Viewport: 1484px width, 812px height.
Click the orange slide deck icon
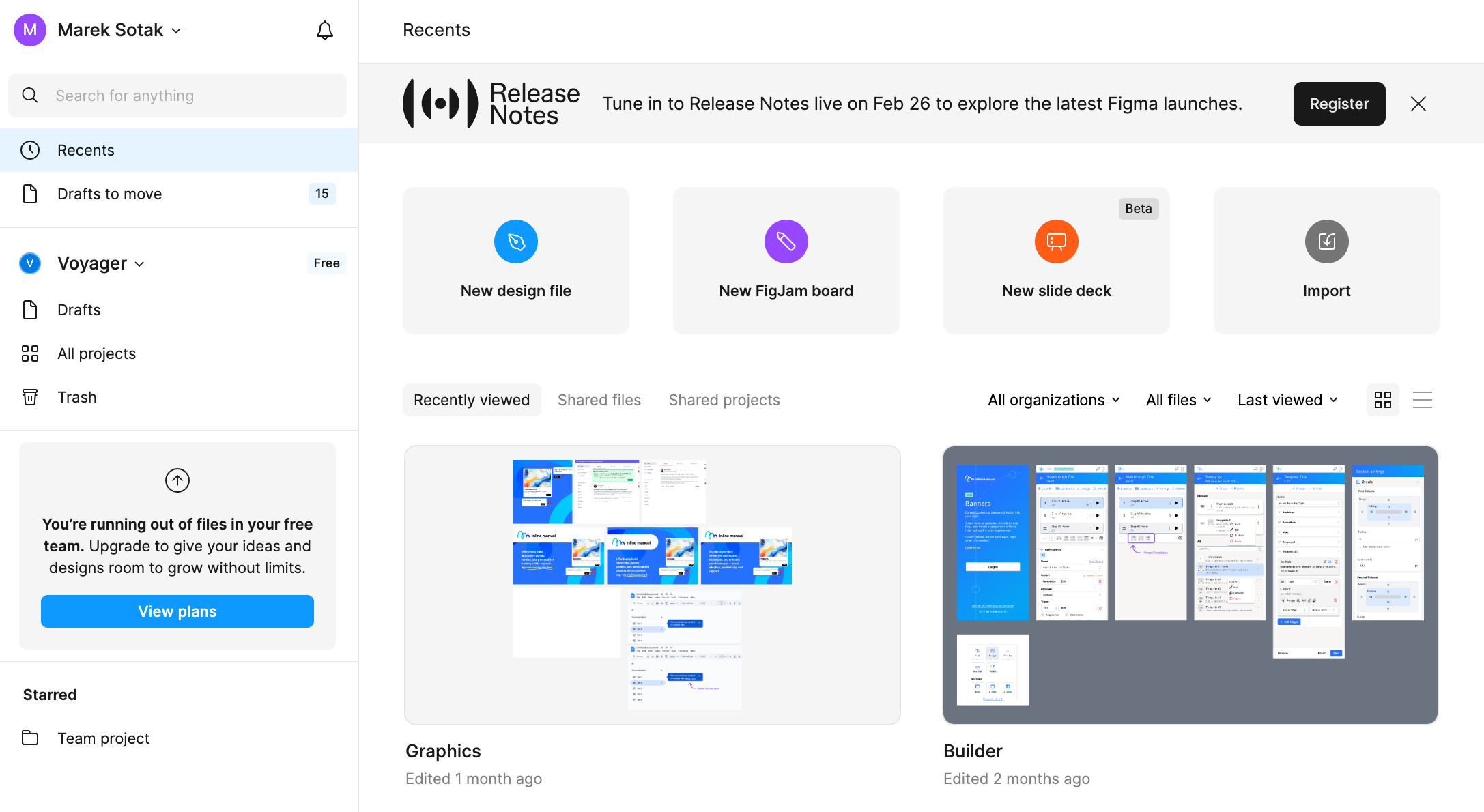tap(1056, 242)
